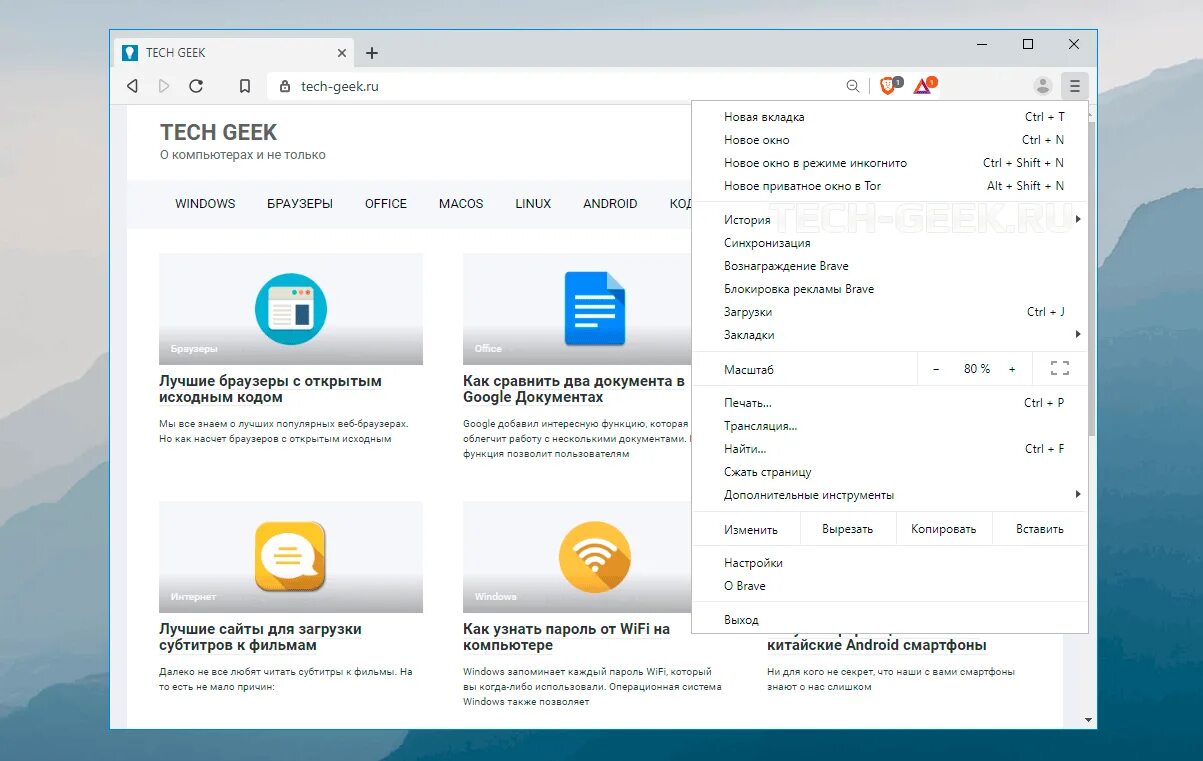Click Вставить in edit row
Screen dimensions: 1203x761
click(x=1039, y=529)
